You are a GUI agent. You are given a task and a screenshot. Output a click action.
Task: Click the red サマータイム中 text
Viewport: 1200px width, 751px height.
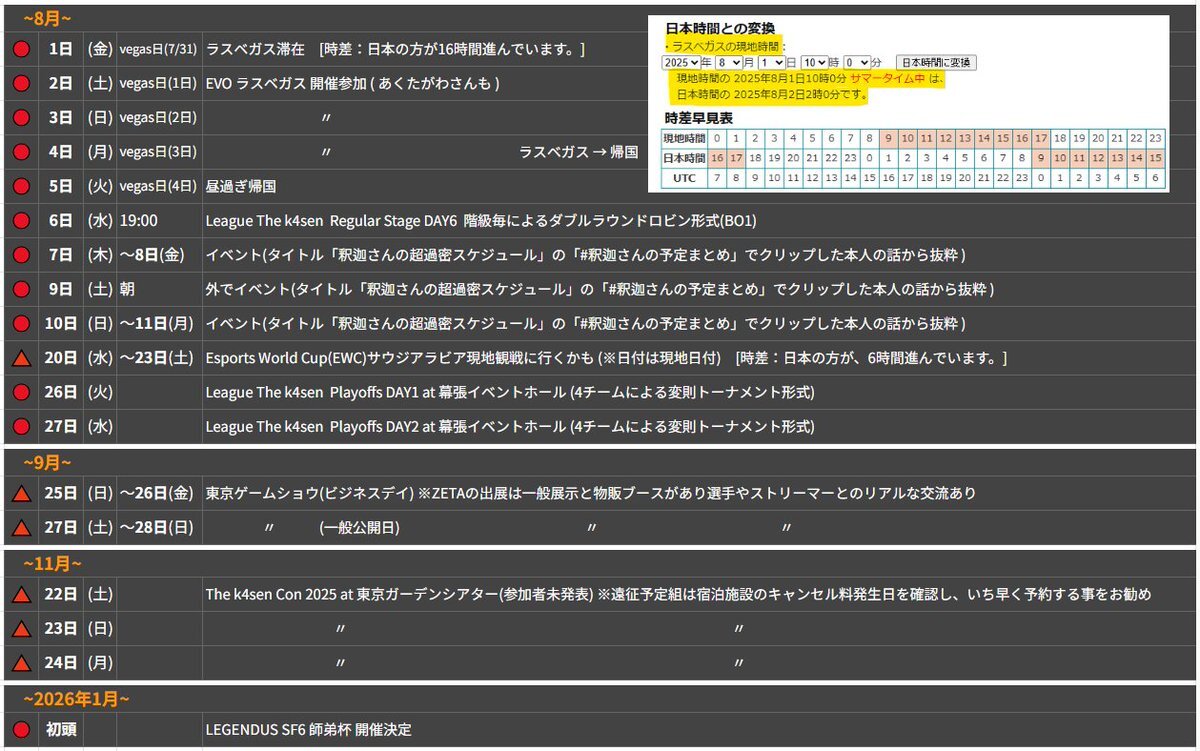[888, 78]
